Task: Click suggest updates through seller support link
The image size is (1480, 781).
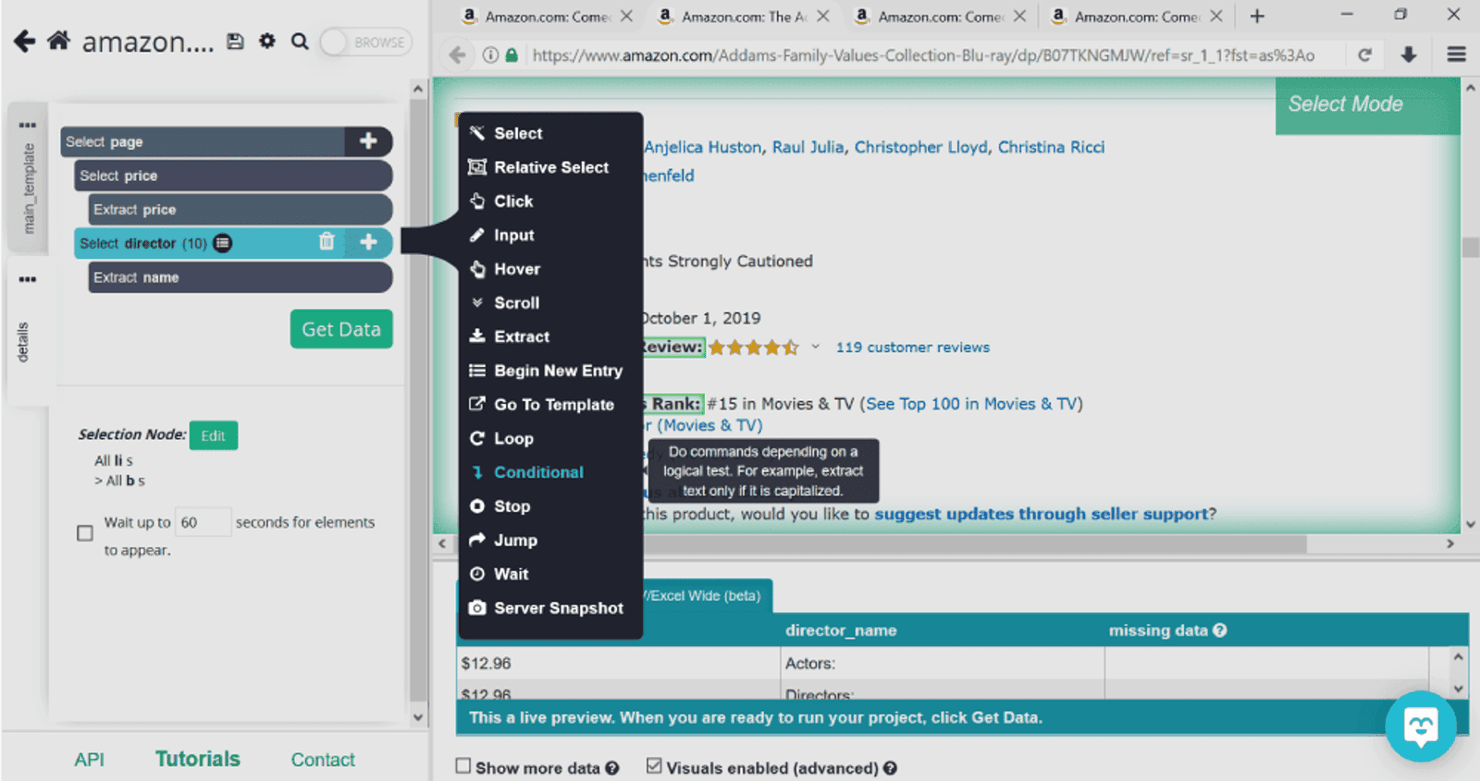Action: pyautogui.click(x=1041, y=514)
